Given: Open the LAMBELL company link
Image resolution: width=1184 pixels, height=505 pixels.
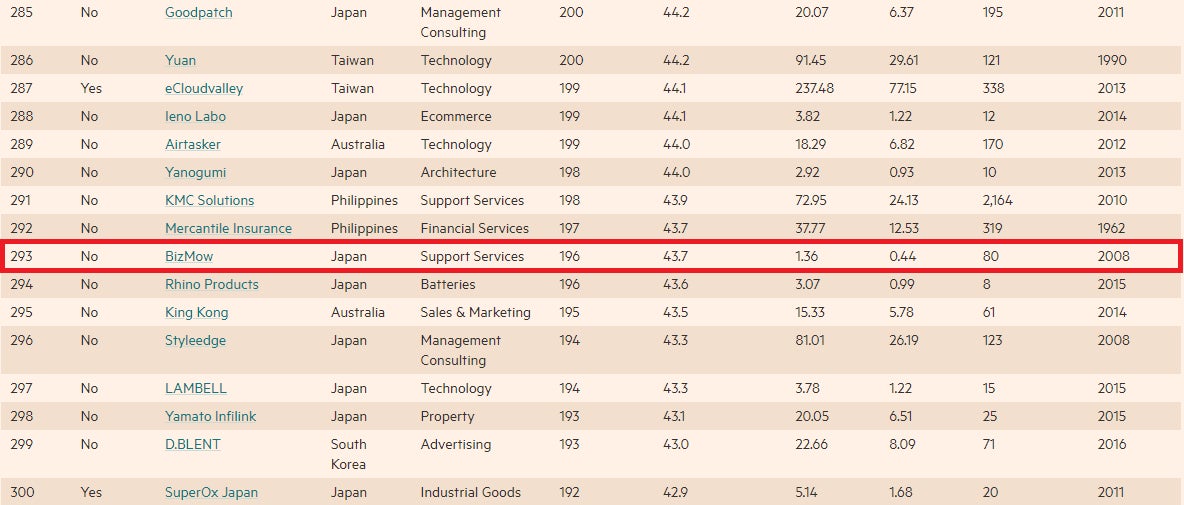Looking at the screenshot, I should [196, 388].
